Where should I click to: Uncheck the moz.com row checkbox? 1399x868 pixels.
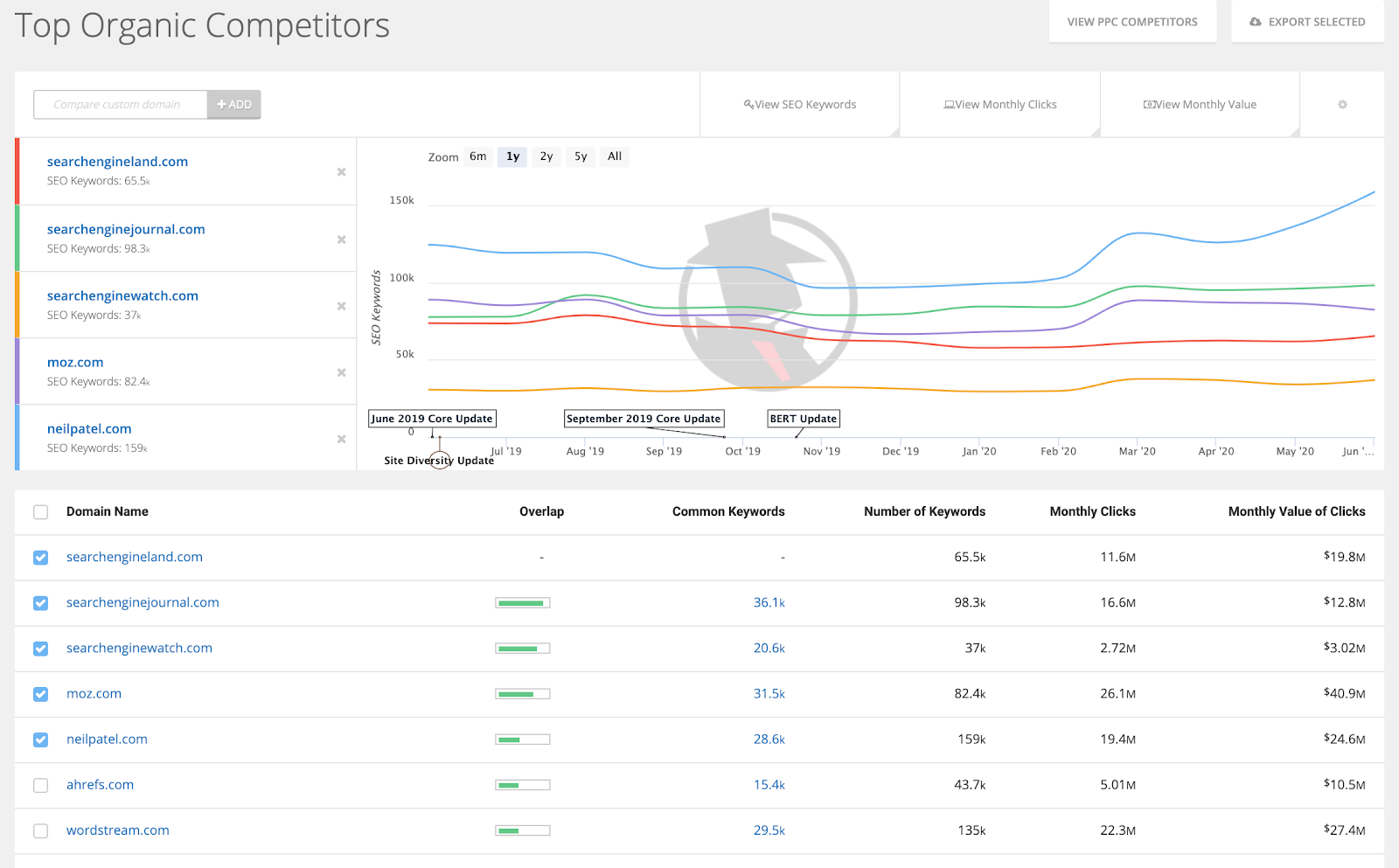click(x=41, y=694)
